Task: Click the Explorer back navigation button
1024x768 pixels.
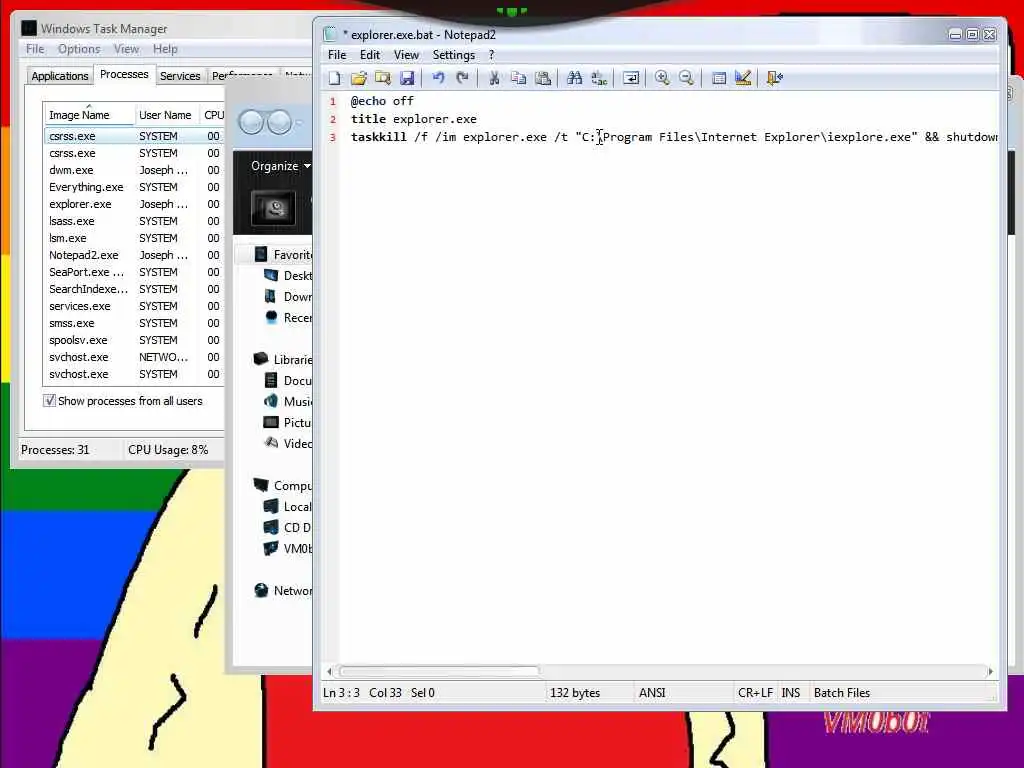Action: click(x=251, y=122)
